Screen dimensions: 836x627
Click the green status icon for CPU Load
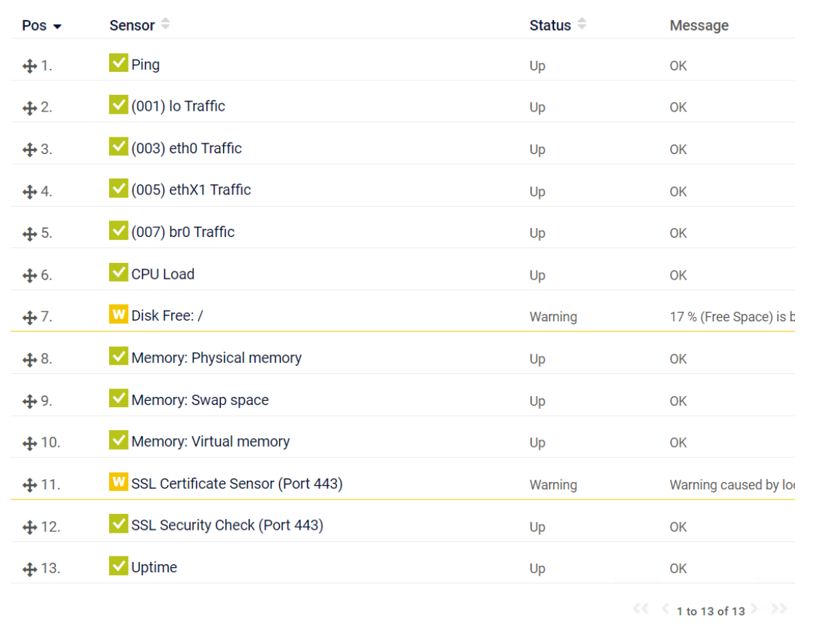pos(119,273)
